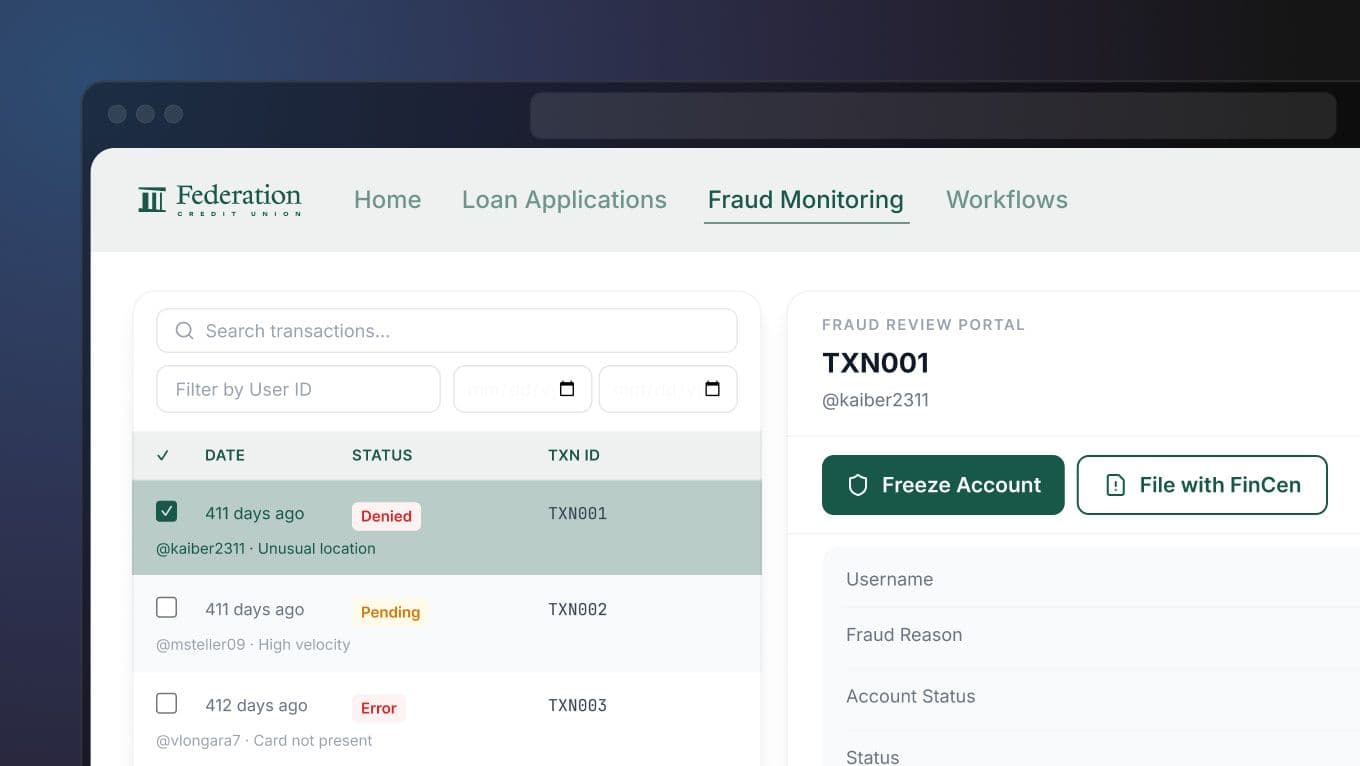Select the TXN001 ID in the table
The image size is (1360, 766).
(x=578, y=513)
